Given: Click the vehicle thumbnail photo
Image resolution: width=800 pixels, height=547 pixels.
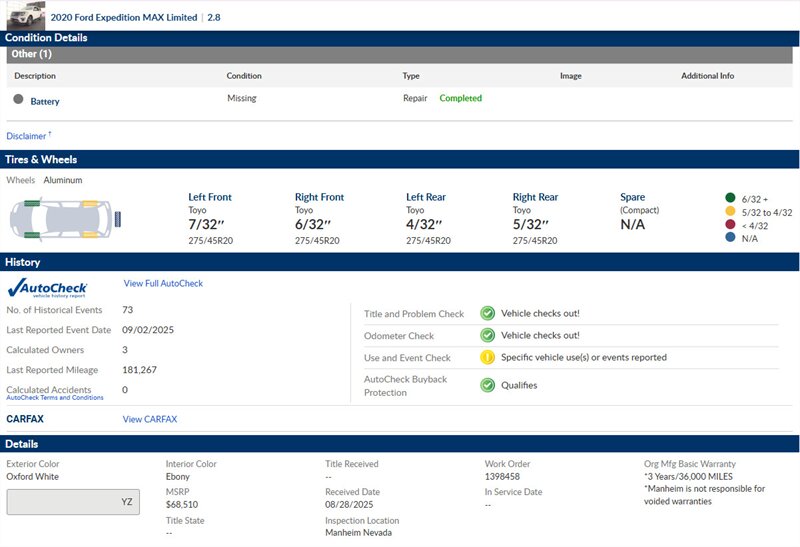Looking at the screenshot, I should point(25,15).
